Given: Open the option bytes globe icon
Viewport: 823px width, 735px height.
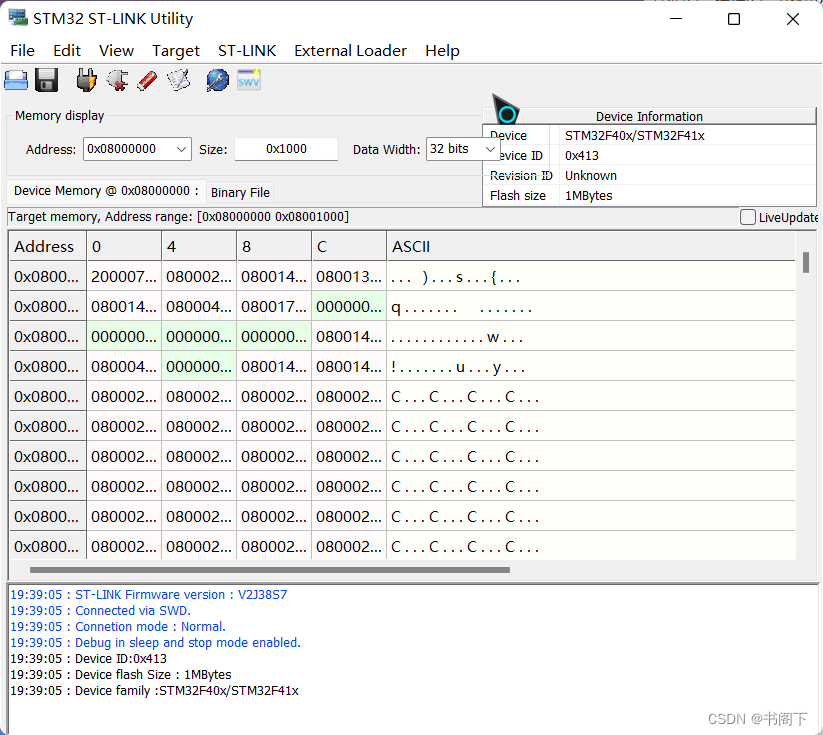Looking at the screenshot, I should coord(218,81).
